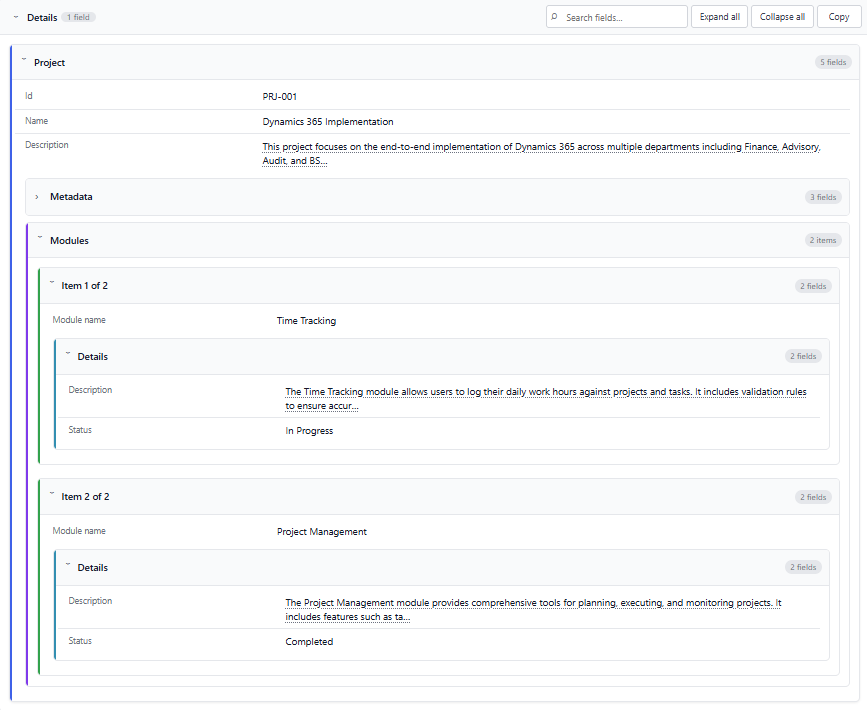The width and height of the screenshot is (867, 710).
Task: Select the Project Management module name value
Action: click(x=322, y=532)
